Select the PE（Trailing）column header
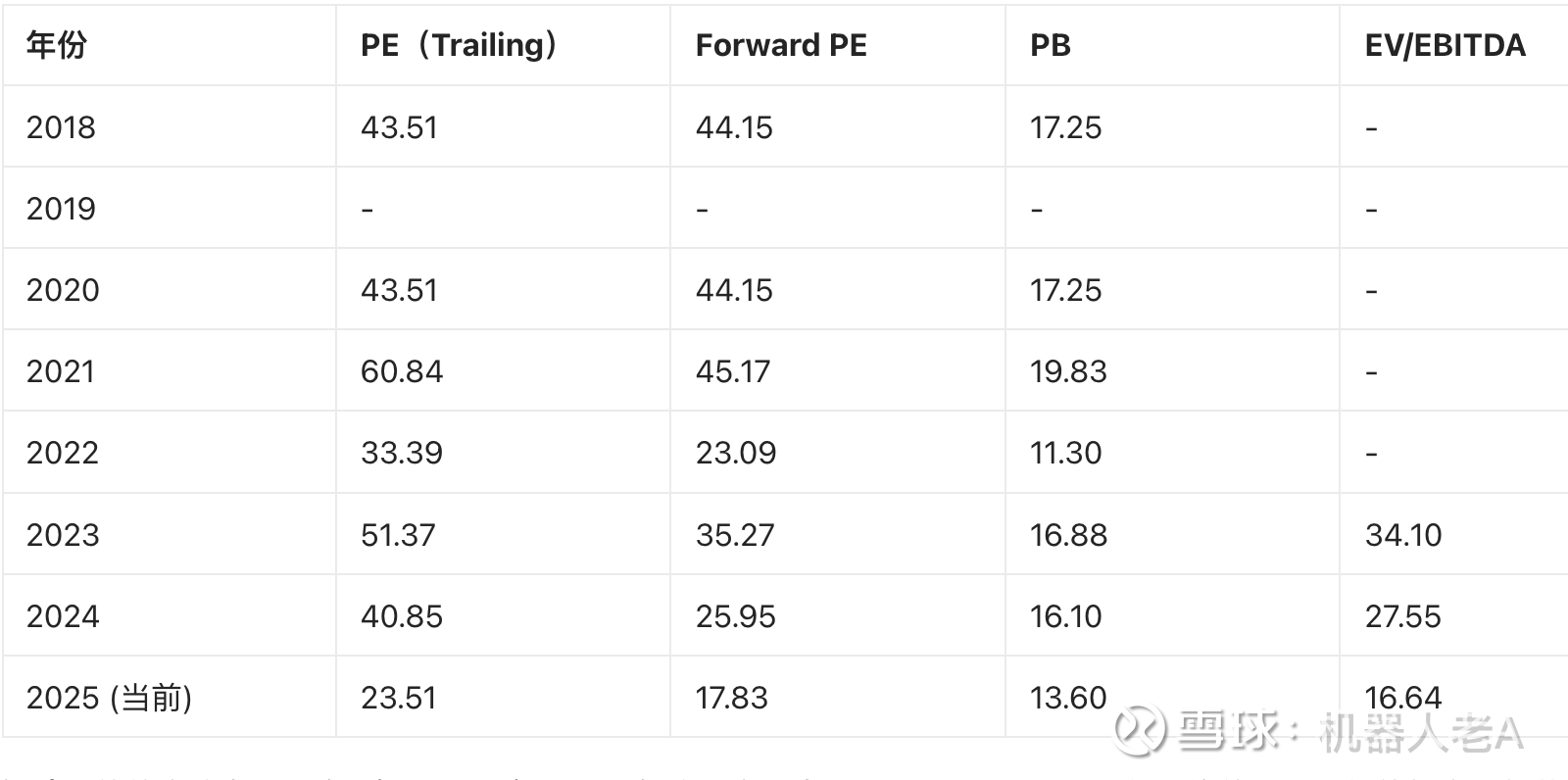 pos(459,45)
